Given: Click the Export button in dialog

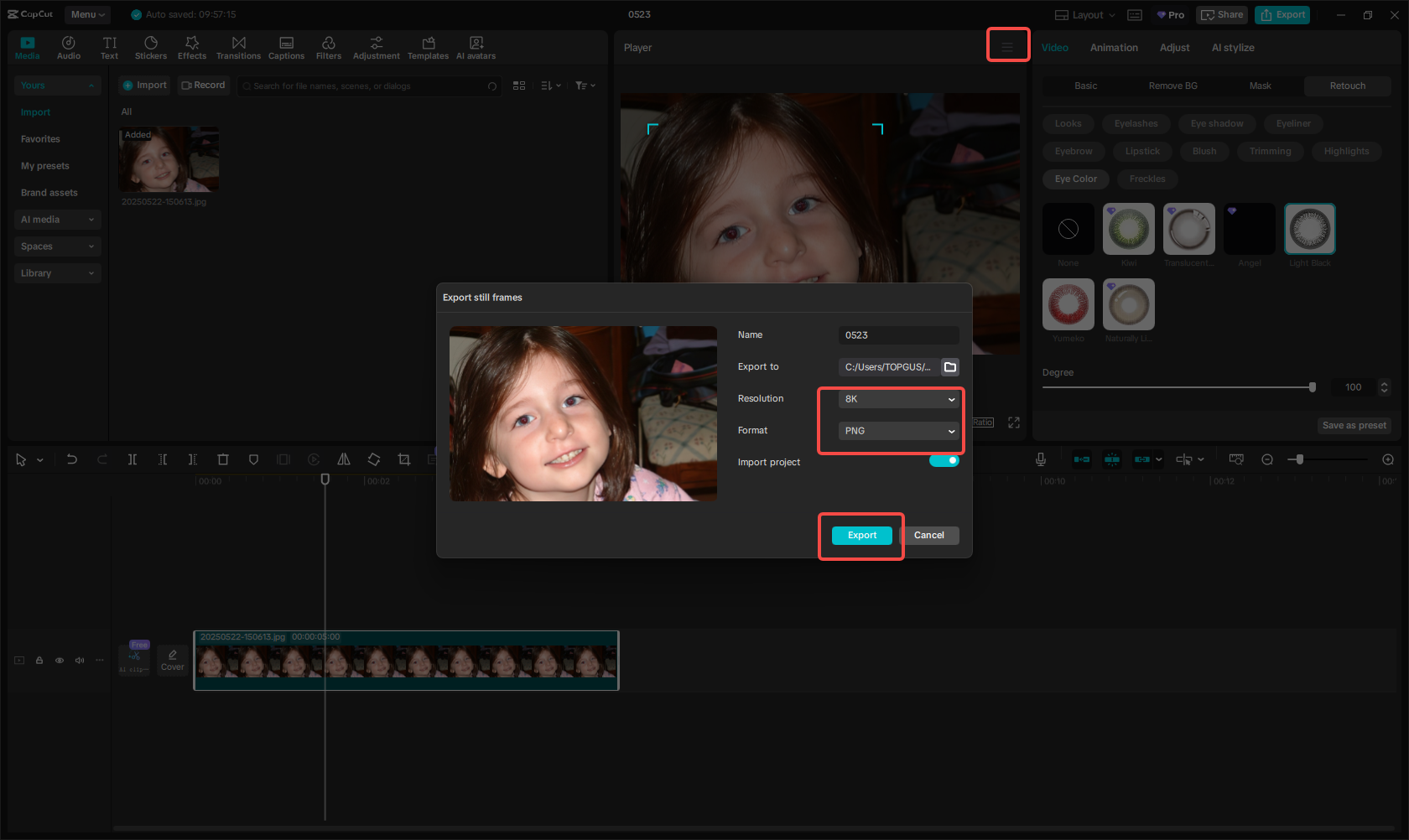Looking at the screenshot, I should point(861,536).
